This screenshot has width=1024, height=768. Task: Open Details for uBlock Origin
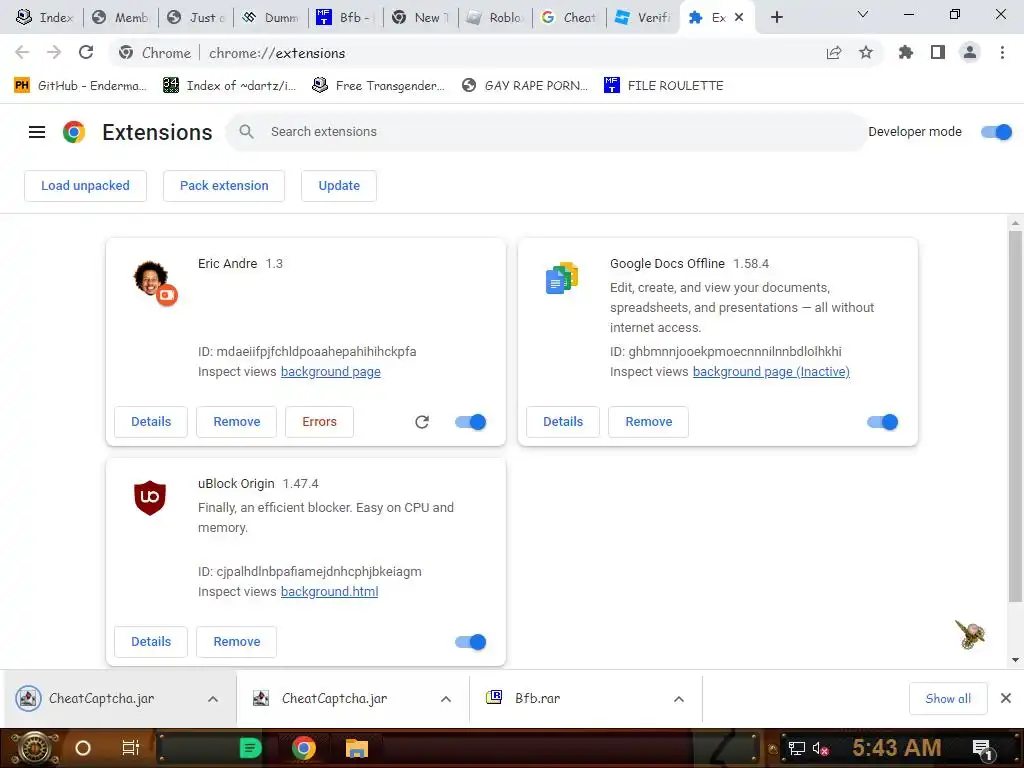coord(151,642)
